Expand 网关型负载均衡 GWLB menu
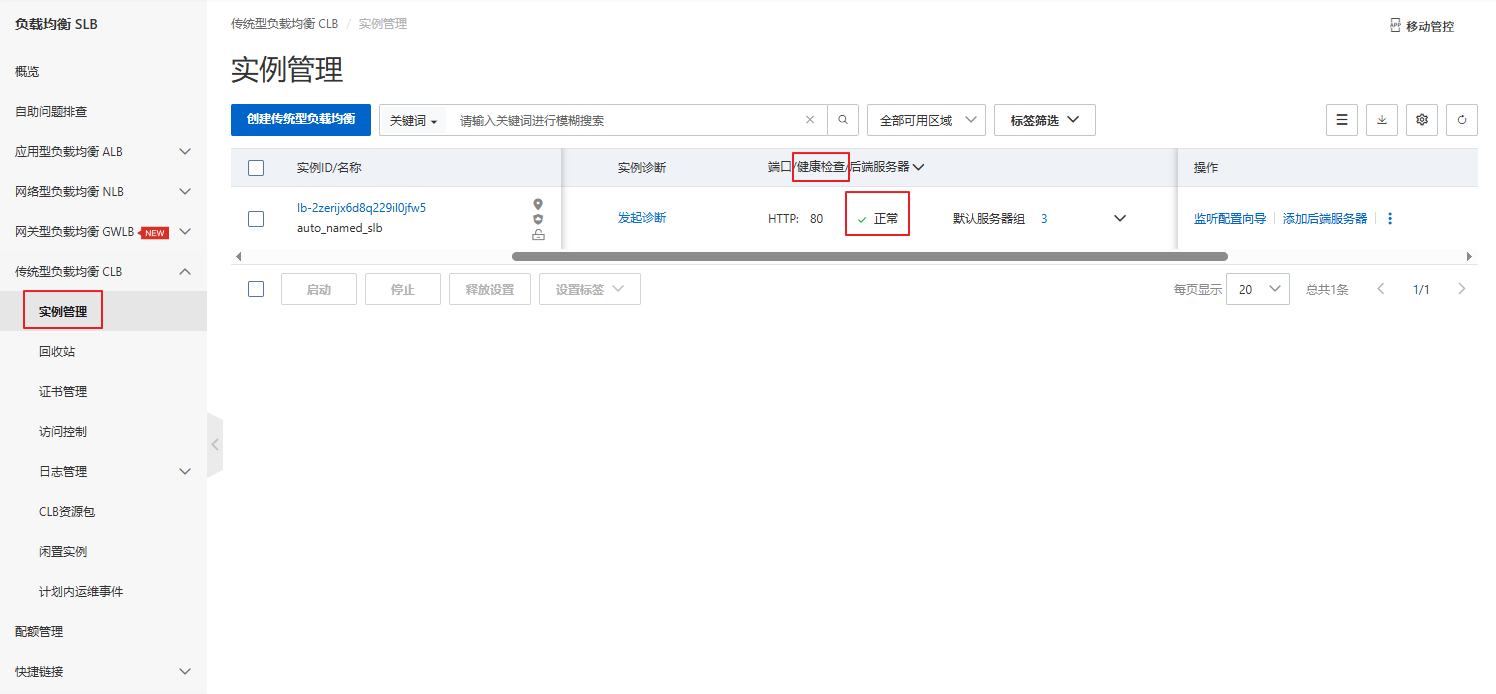The width and height of the screenshot is (1496, 694). (185, 232)
